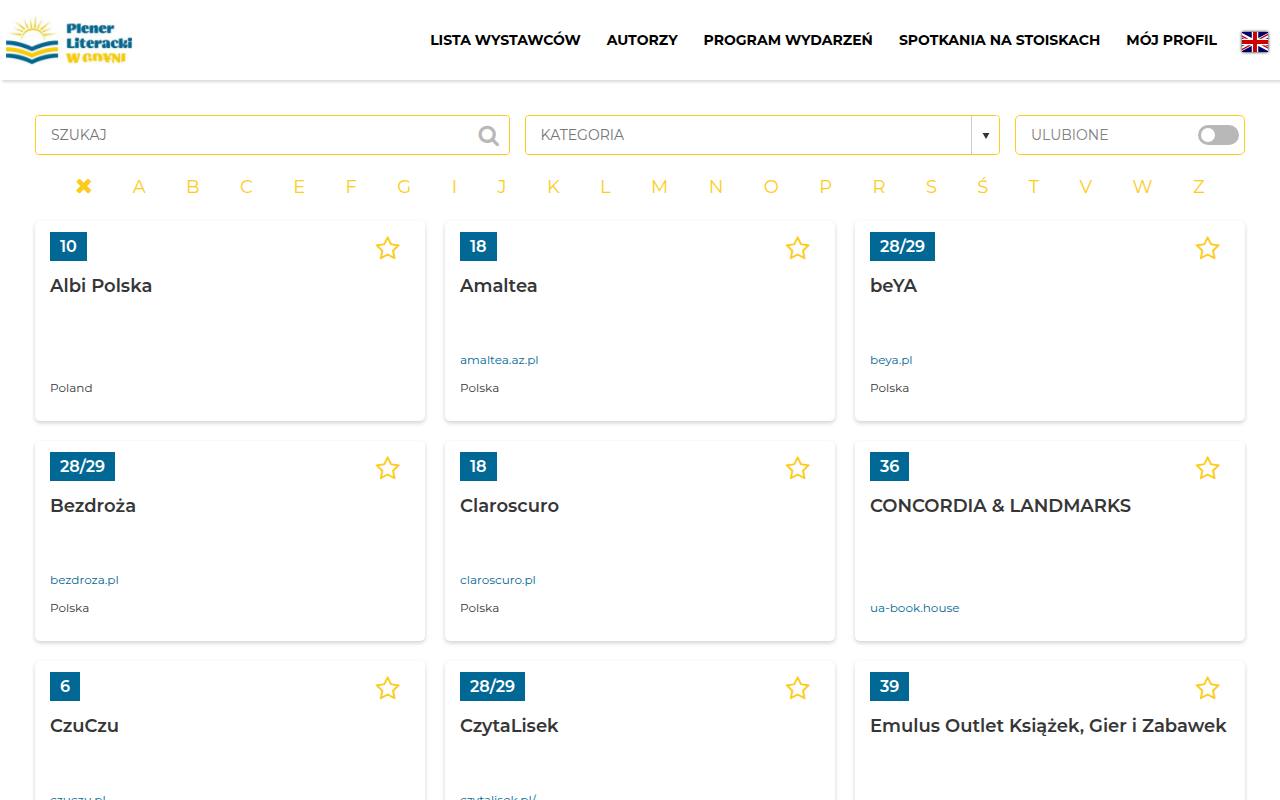
Task: Favorite CzytaLisek with its star
Action: coord(797,688)
